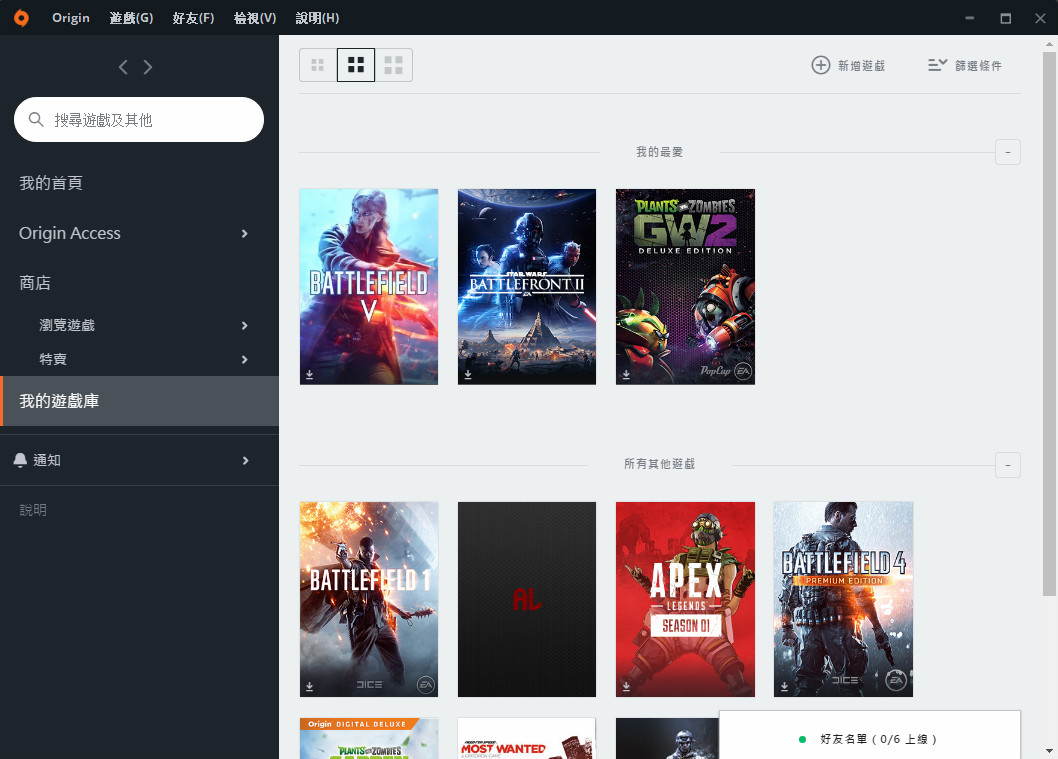Click download icon on Battlefront II

pyautogui.click(x=468, y=374)
